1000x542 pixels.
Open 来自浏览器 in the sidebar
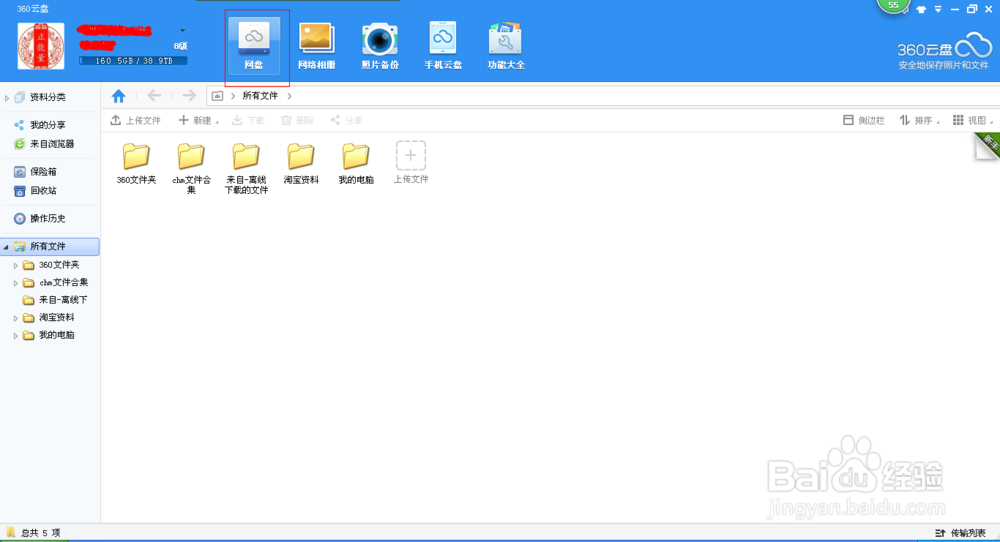point(52,144)
